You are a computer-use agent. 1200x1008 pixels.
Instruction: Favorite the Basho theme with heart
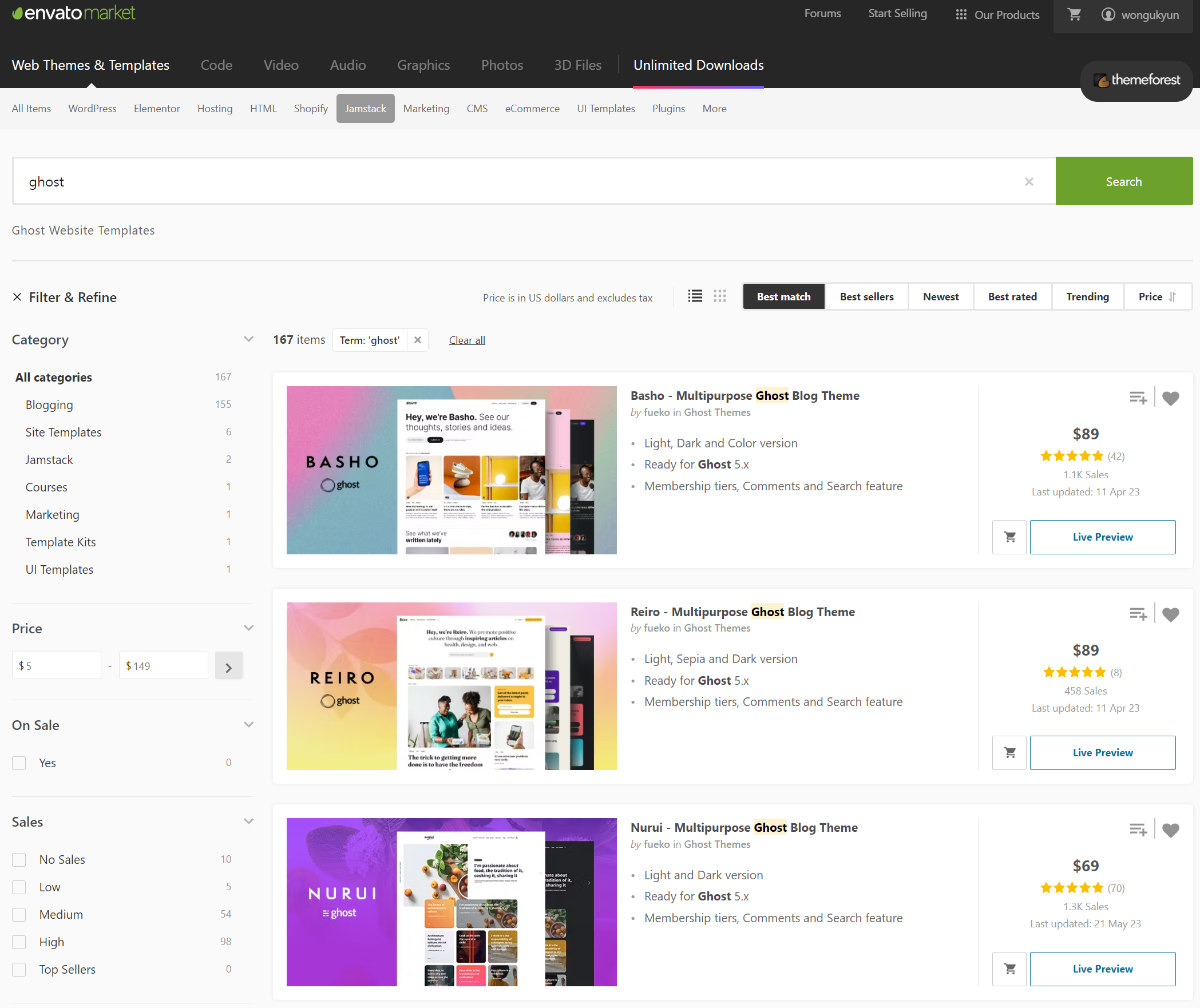(1170, 398)
